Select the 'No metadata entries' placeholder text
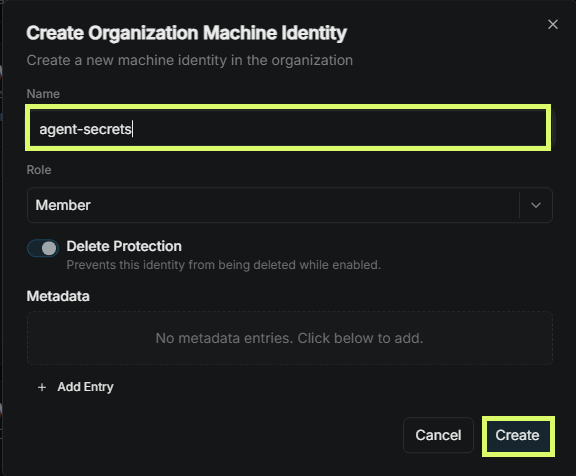This screenshot has height=476, width=576. [x=289, y=338]
